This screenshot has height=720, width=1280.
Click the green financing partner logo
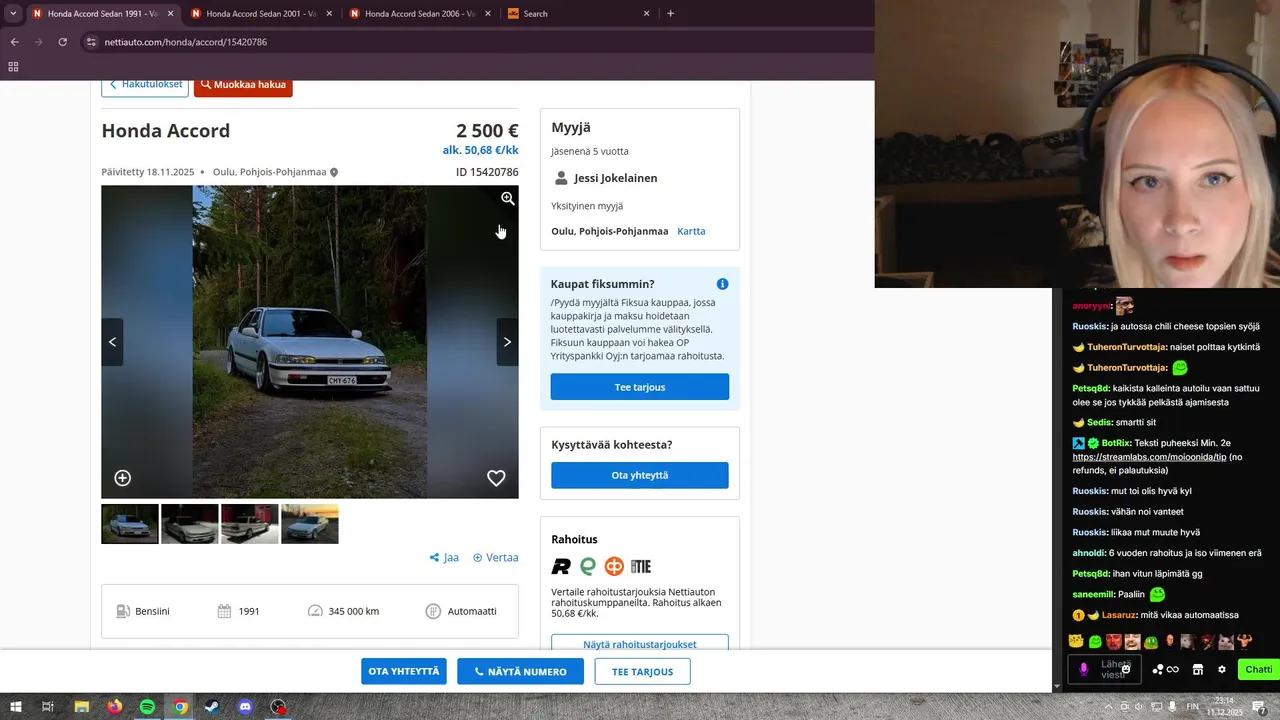(588, 567)
